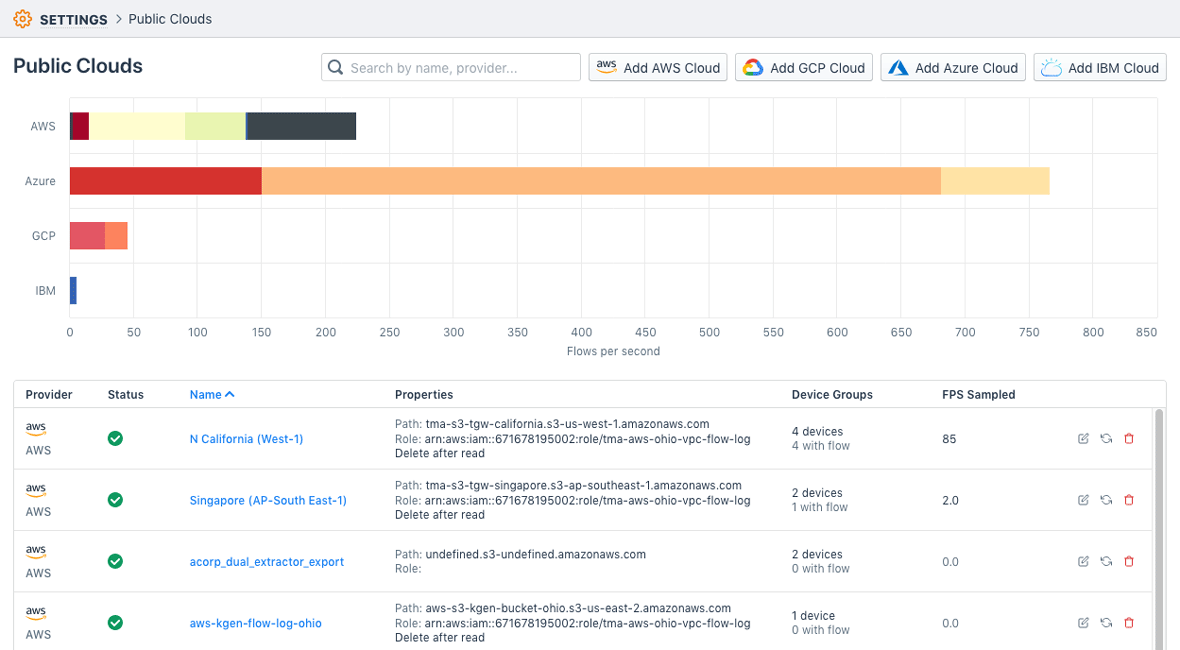Click the Add IBM Cloud button
1180x650 pixels.
(1099, 67)
